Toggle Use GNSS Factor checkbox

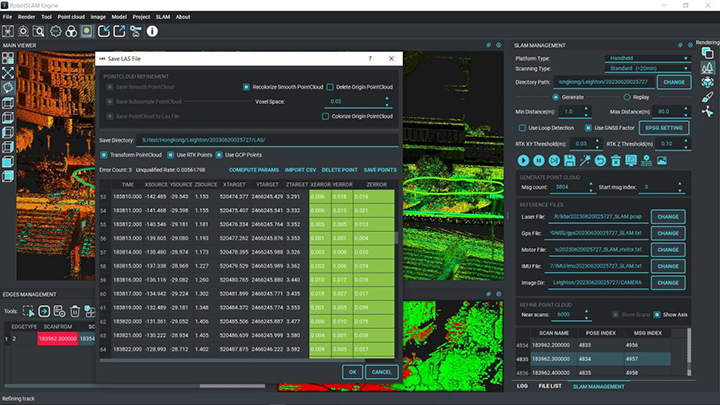[588, 128]
